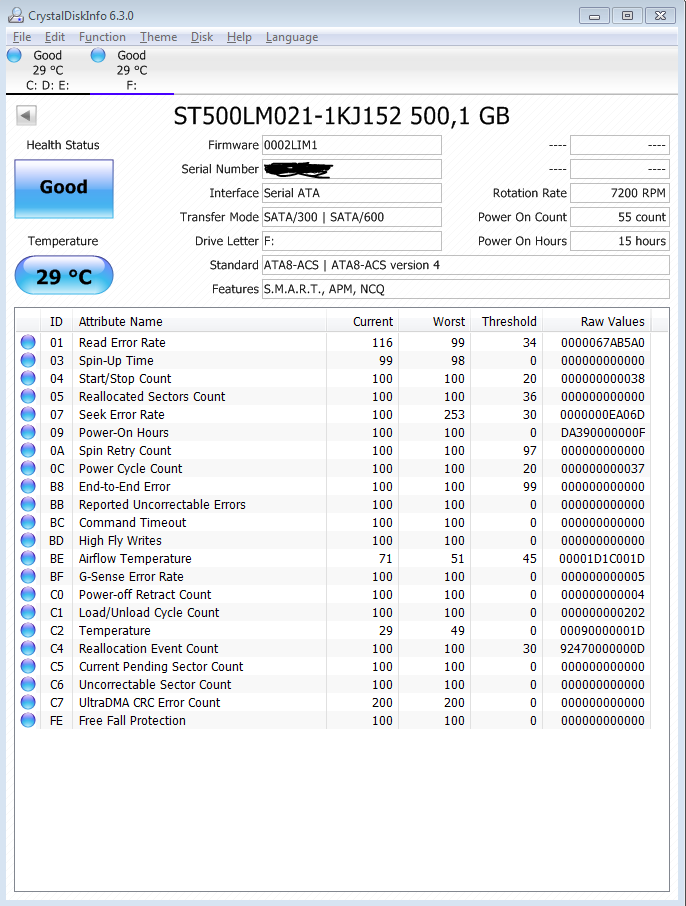Open the File menu
Image resolution: width=686 pixels, height=906 pixels.
point(22,37)
